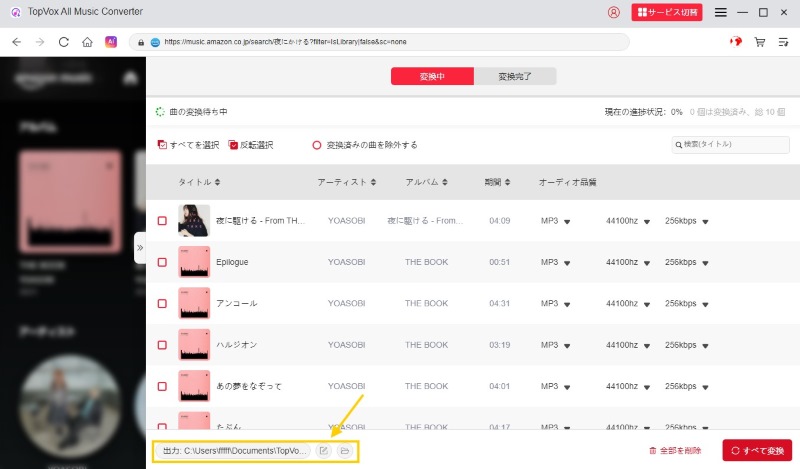Go to home page icon
The width and height of the screenshot is (800, 469).
point(87,42)
